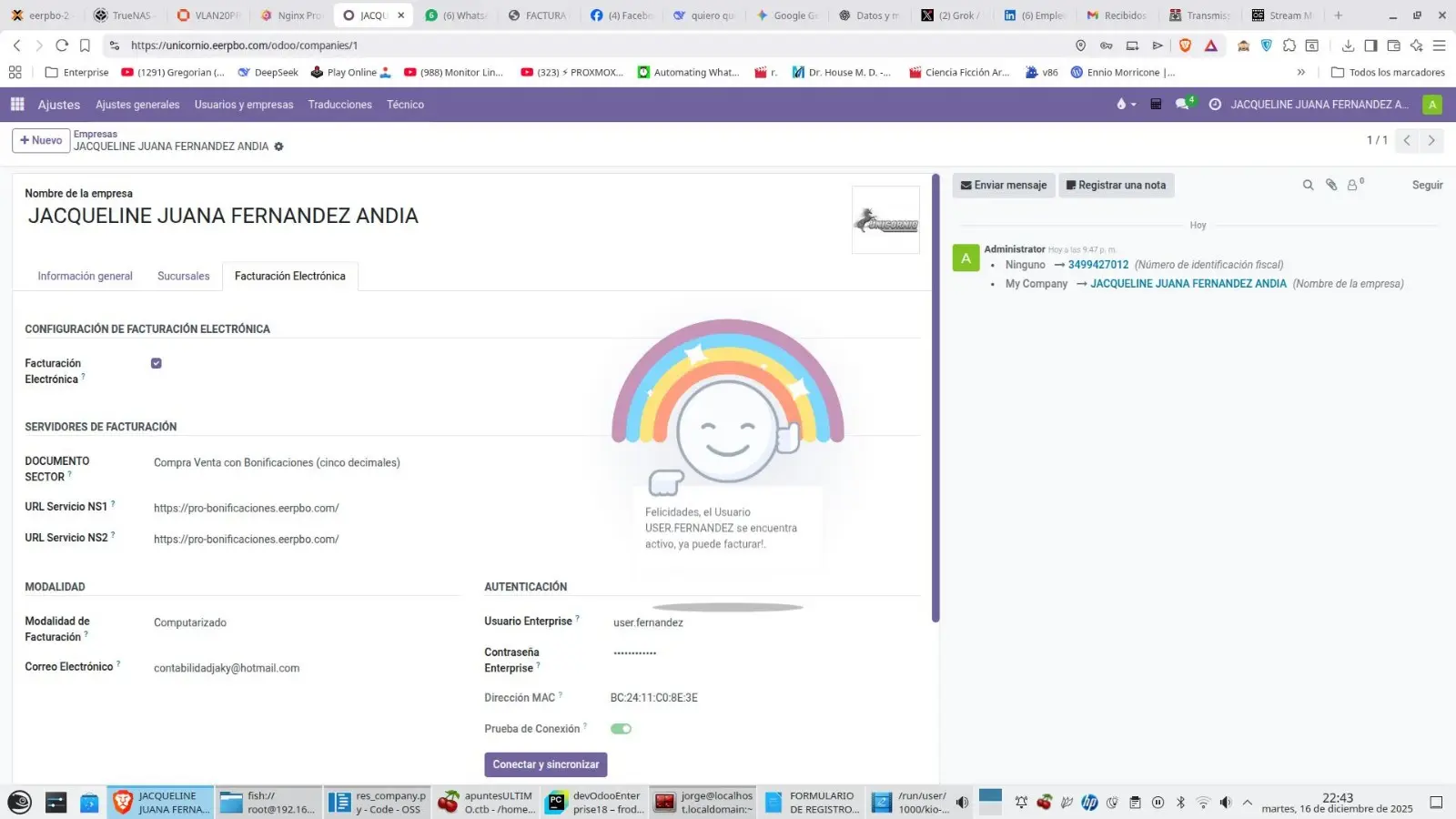Open the activities clock icon

pyautogui.click(x=1214, y=105)
